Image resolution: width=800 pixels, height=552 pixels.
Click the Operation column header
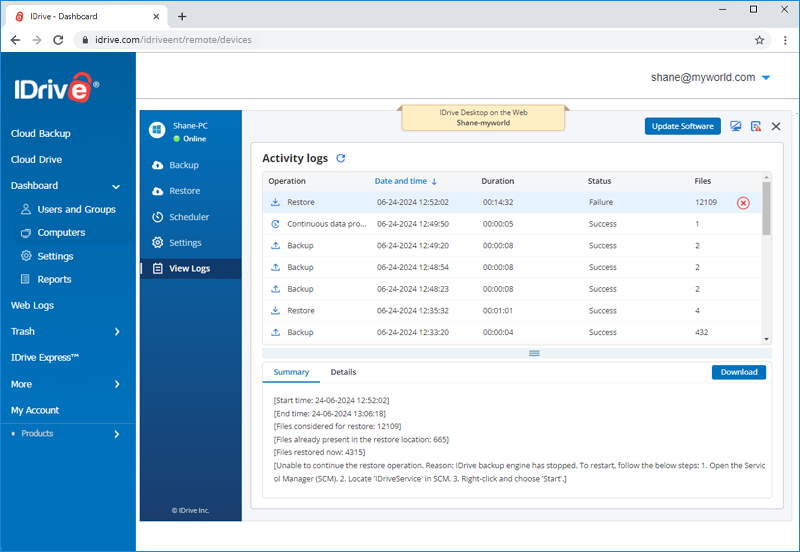pos(287,181)
